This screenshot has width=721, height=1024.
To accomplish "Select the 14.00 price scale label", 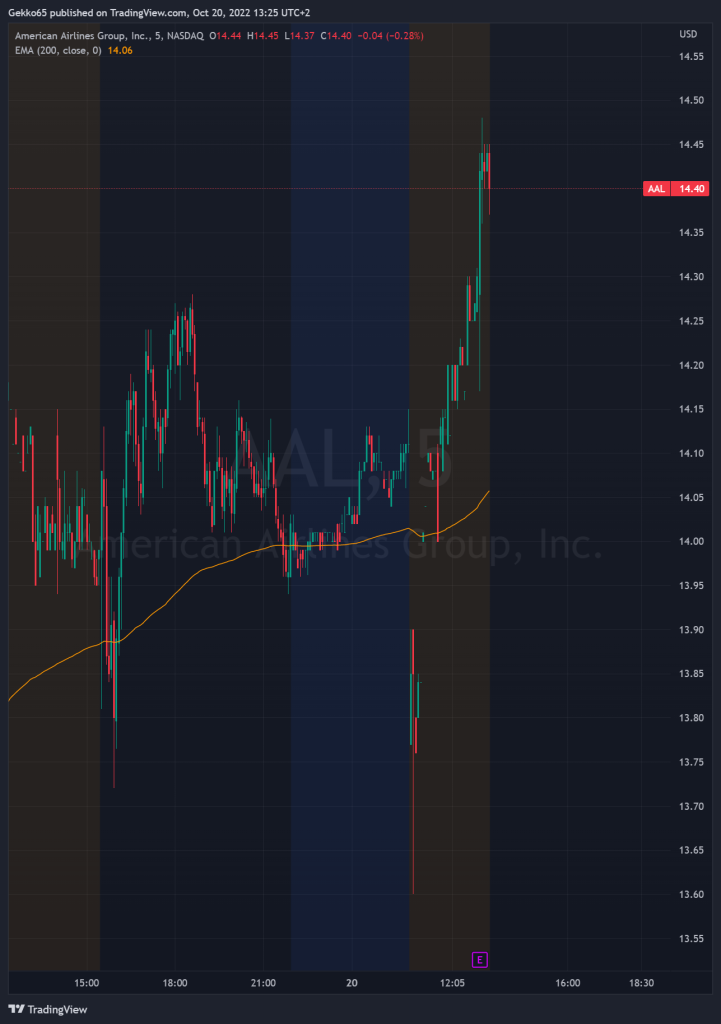I will pyautogui.click(x=692, y=542).
